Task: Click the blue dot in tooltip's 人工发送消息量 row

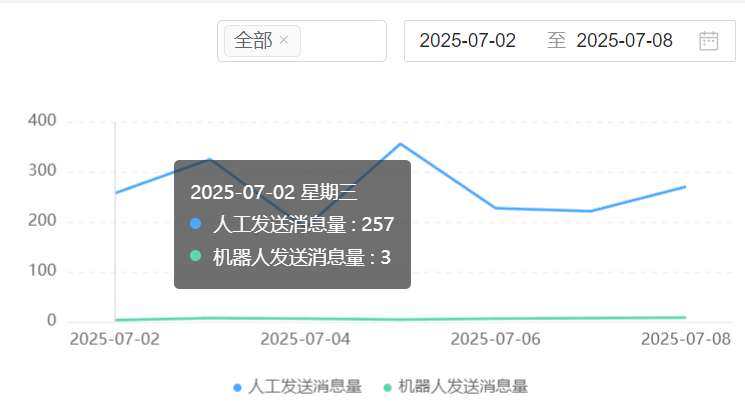Action: [x=195, y=223]
